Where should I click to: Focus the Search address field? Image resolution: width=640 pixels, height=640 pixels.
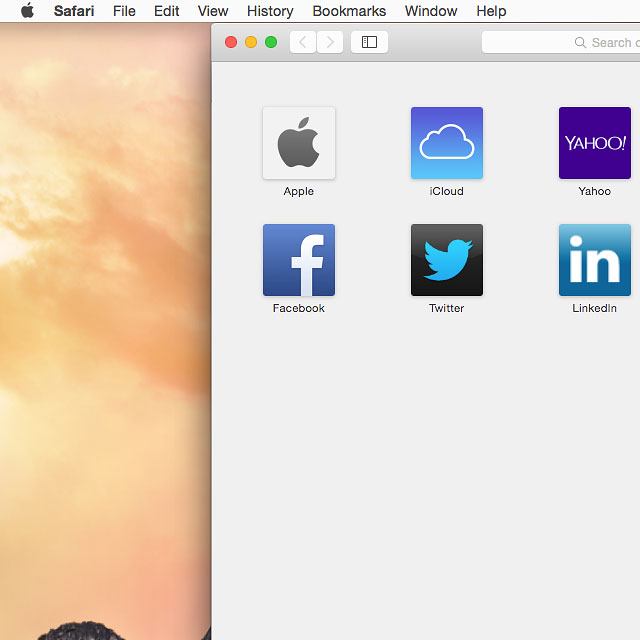pos(561,42)
